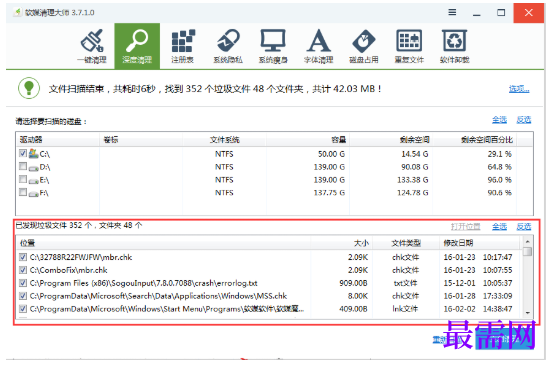Image resolution: width=555 pixels, height=366 pixels.
Task: Open the 软件卸载 software uninstall tool
Action: 454,46
